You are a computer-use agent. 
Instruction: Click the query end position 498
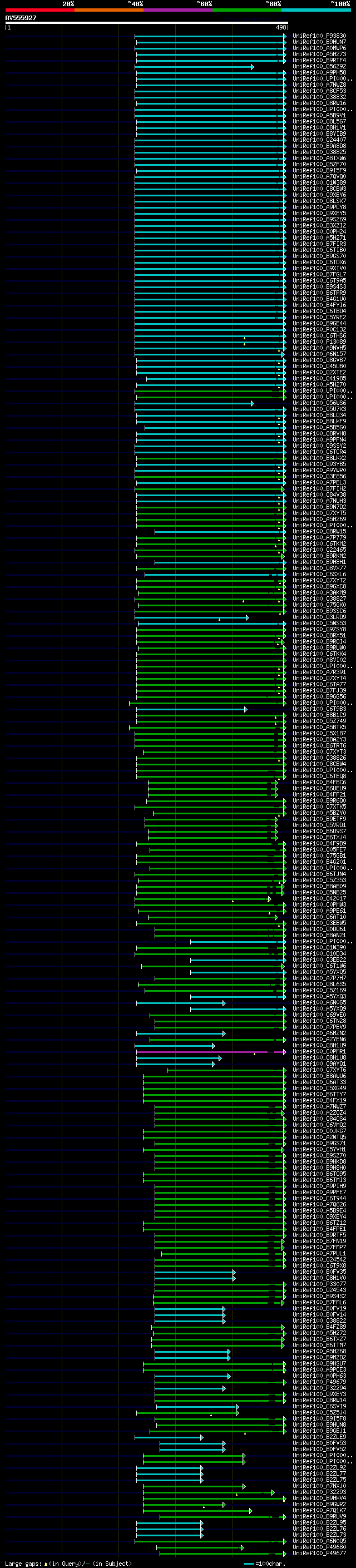(x=280, y=27)
